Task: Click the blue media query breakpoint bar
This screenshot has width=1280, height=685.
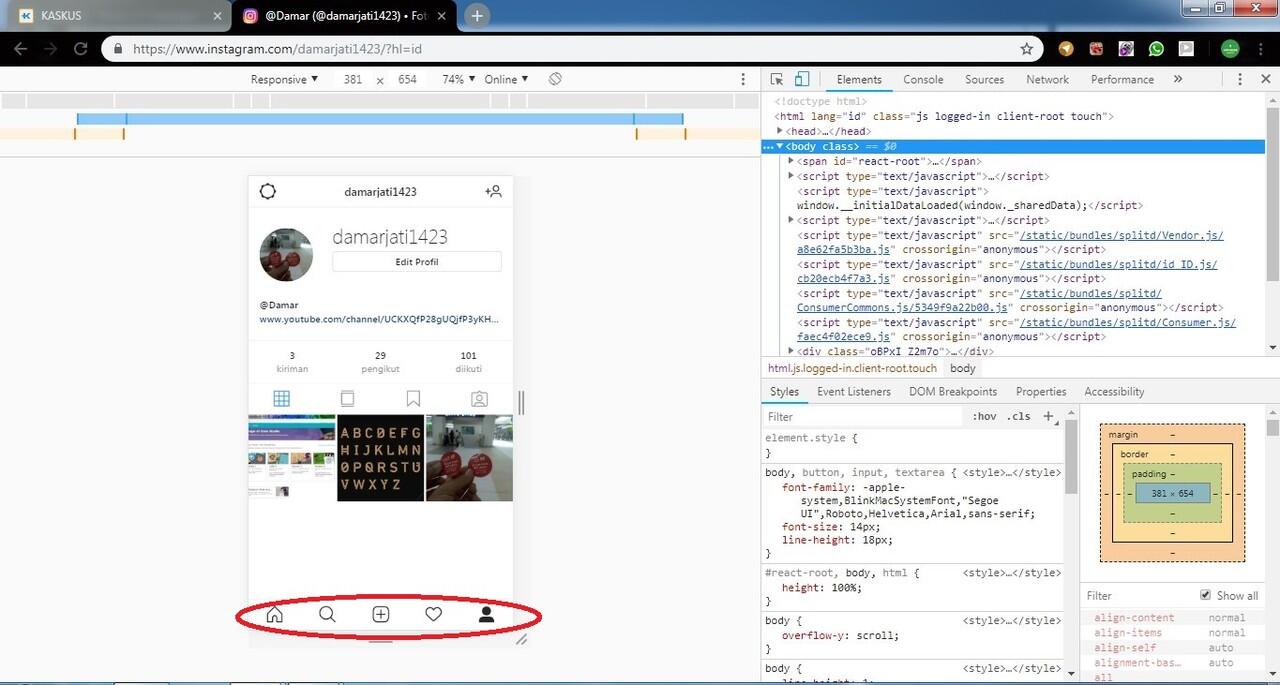Action: coord(380,119)
